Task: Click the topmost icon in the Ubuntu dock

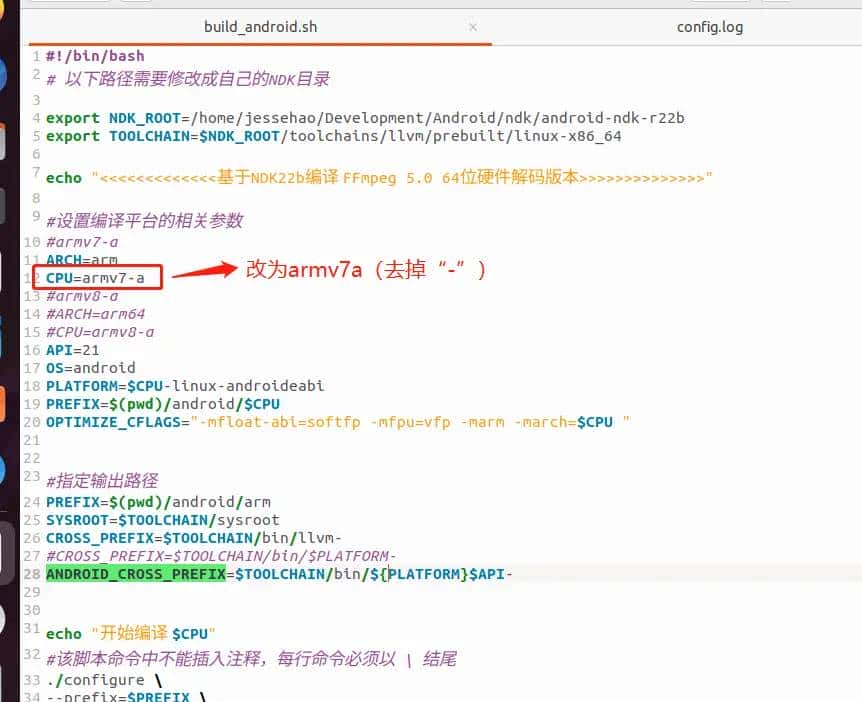Action: coord(8,8)
